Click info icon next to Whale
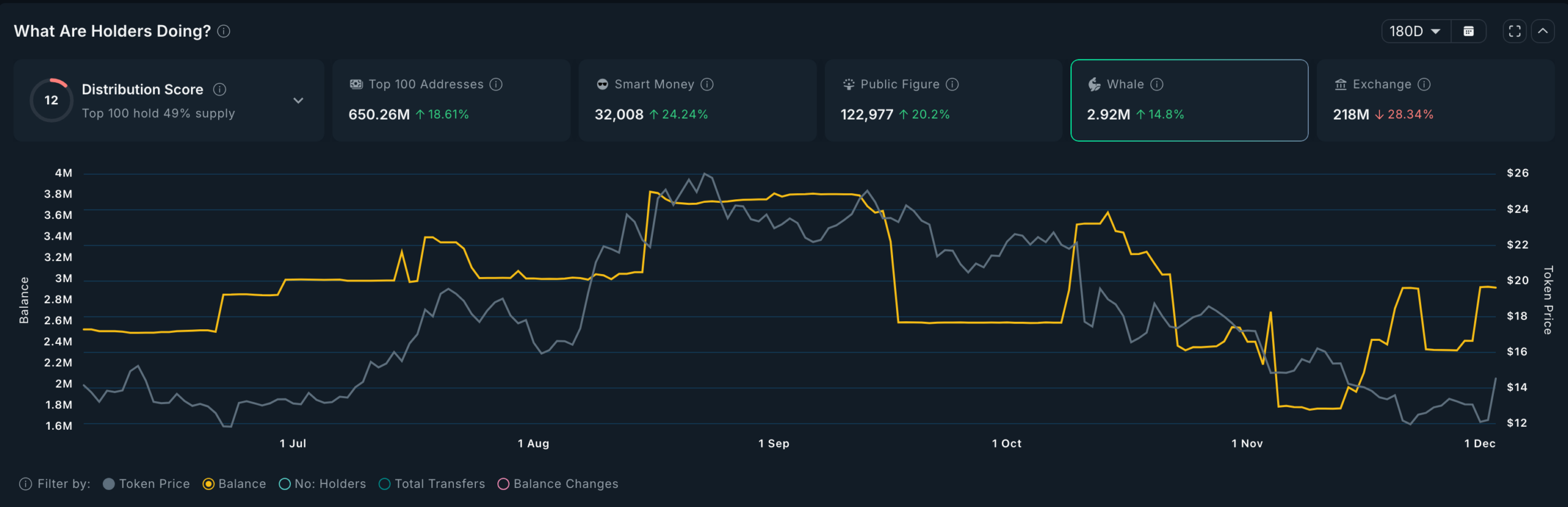Screen dimensions: 1568x507 1156,85
